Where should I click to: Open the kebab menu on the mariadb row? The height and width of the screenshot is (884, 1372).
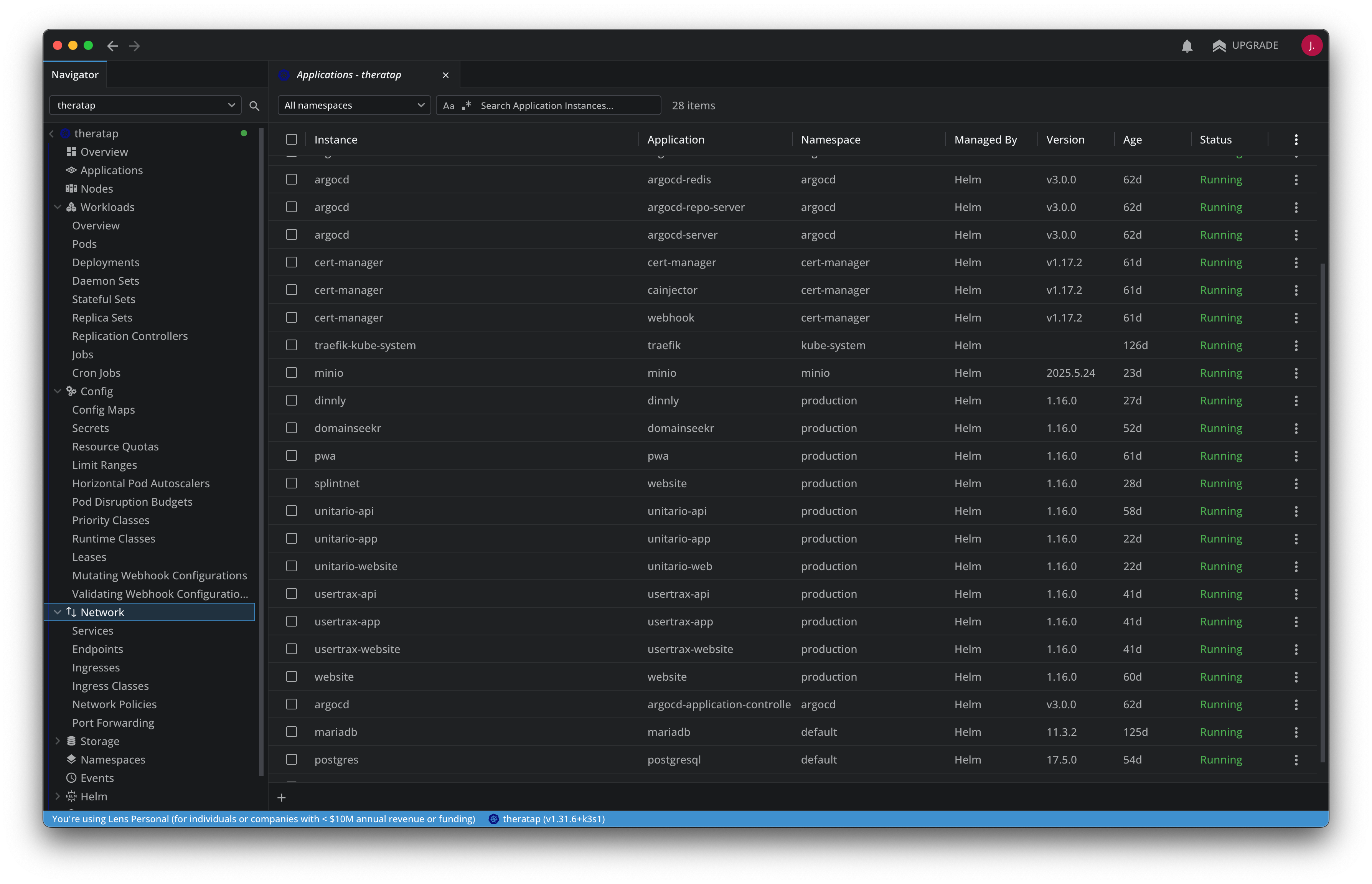[1296, 732]
